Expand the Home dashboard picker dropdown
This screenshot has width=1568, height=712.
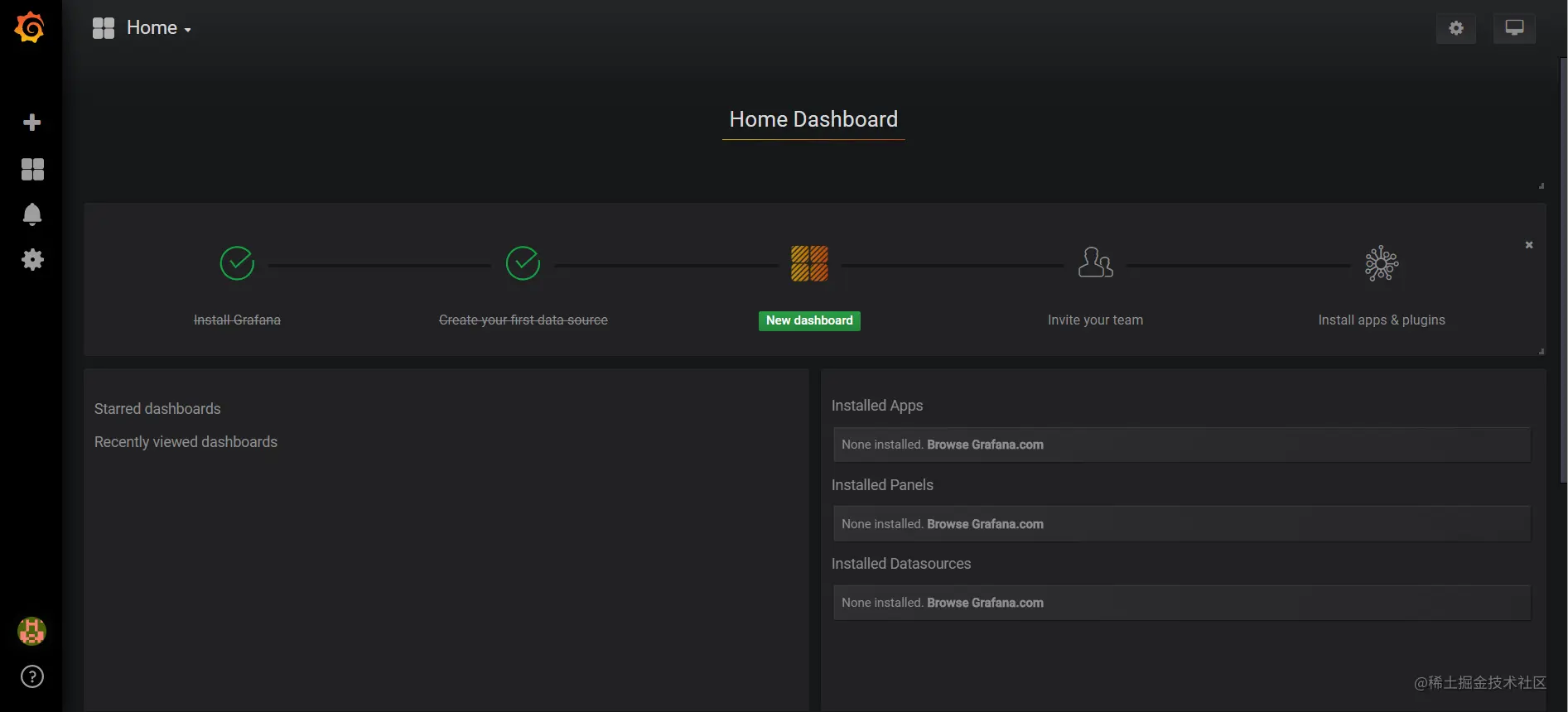[x=158, y=28]
